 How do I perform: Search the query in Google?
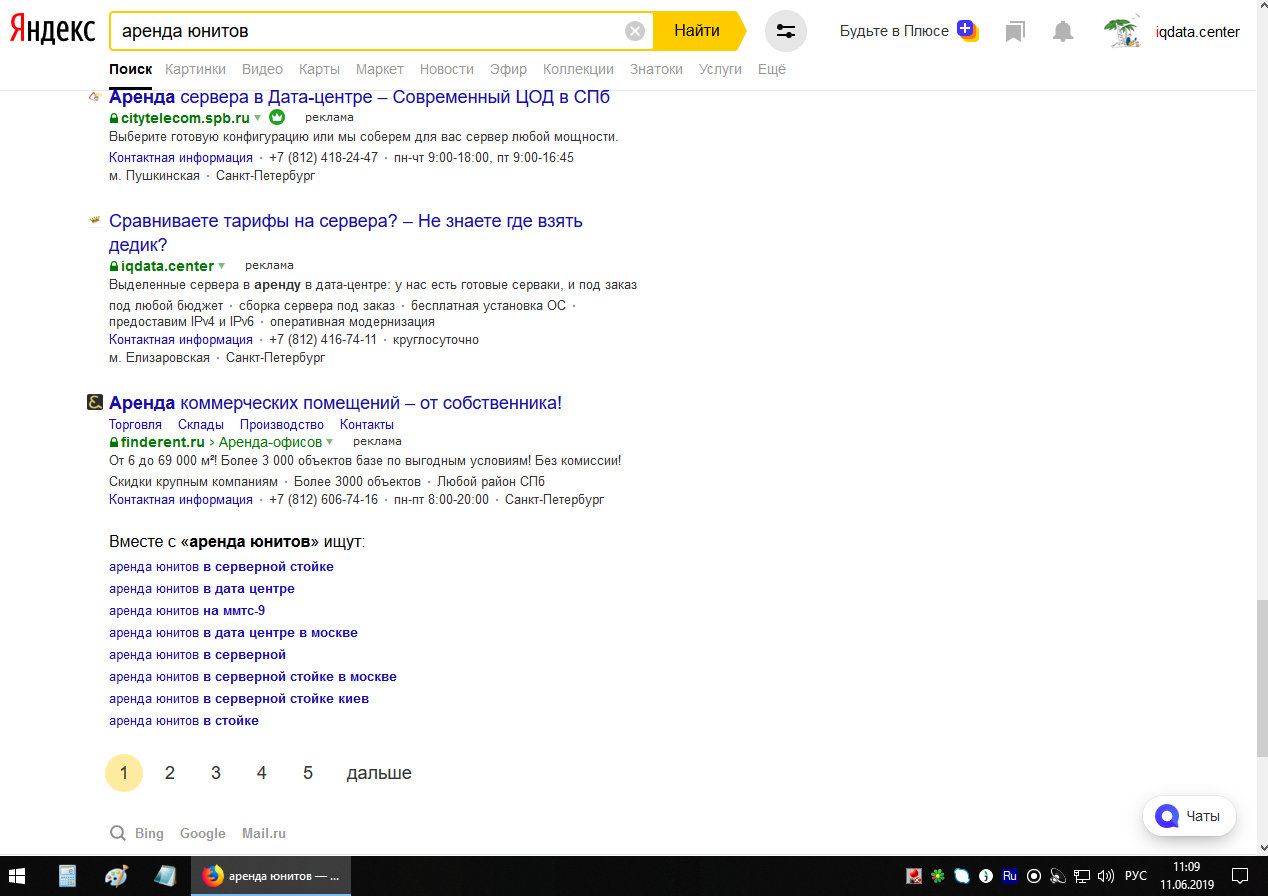[203, 833]
